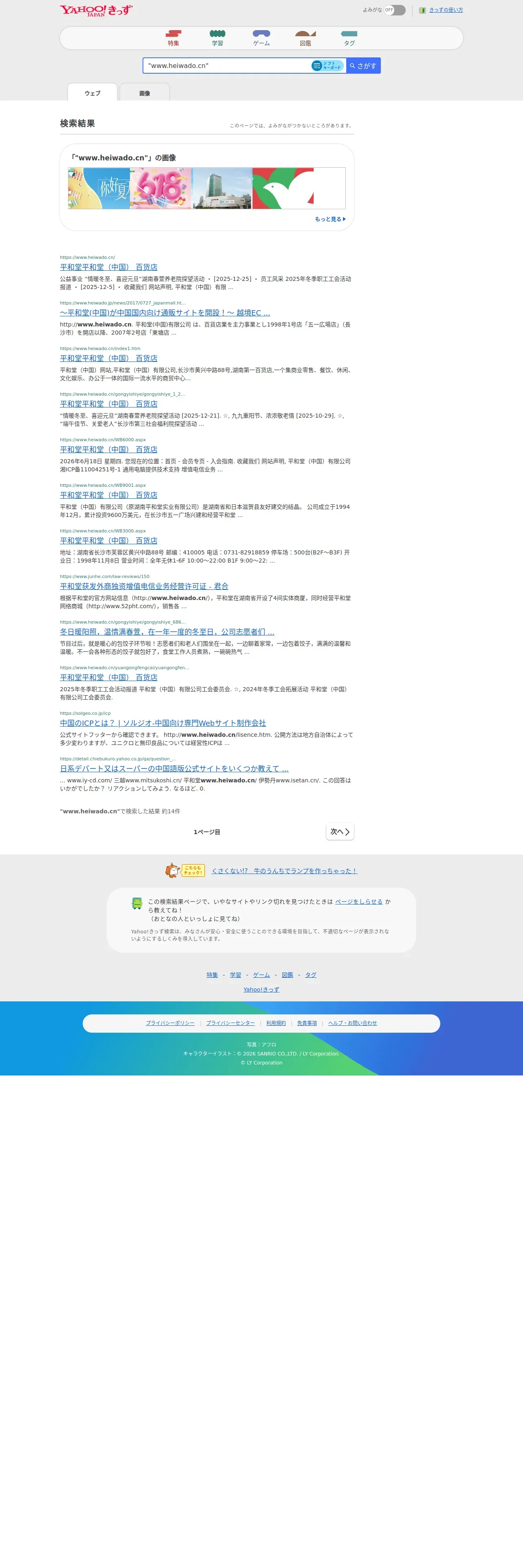Image resolution: width=523 pixels, height=1568 pixels.
Task: Open the タグ link in the footer
Action: point(310,975)
